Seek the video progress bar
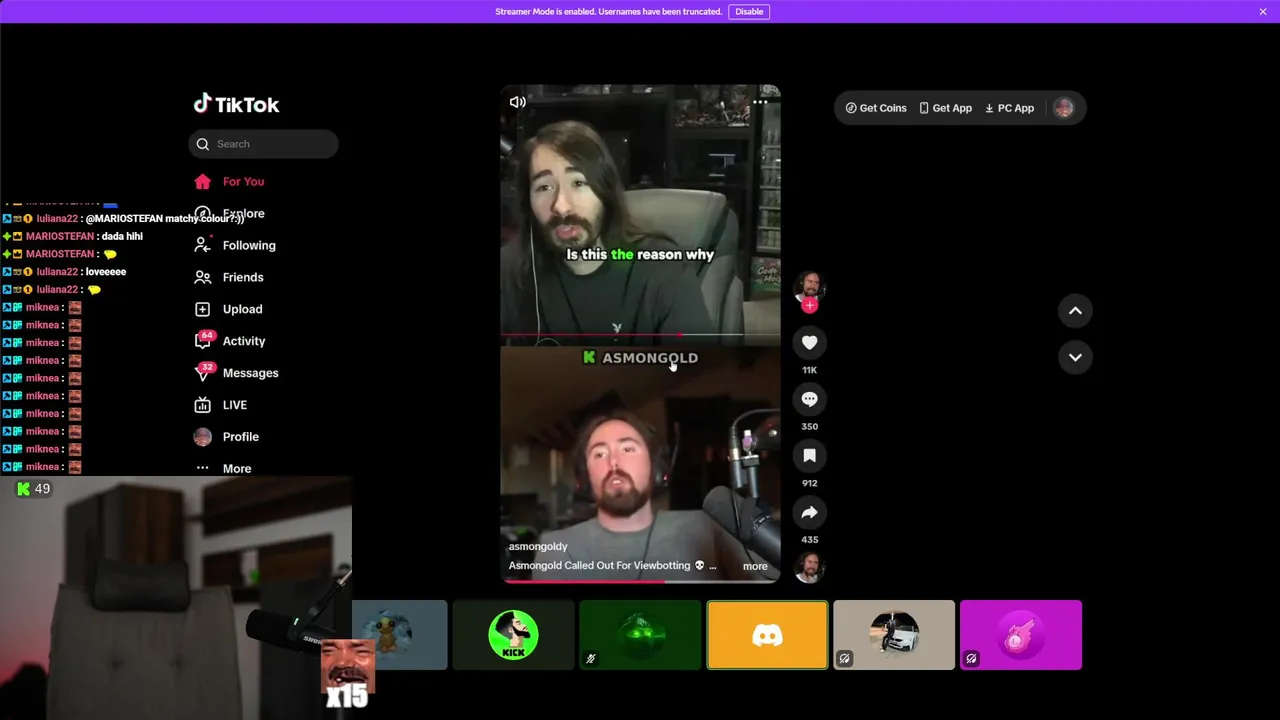This screenshot has height=720, width=1280. click(x=640, y=581)
